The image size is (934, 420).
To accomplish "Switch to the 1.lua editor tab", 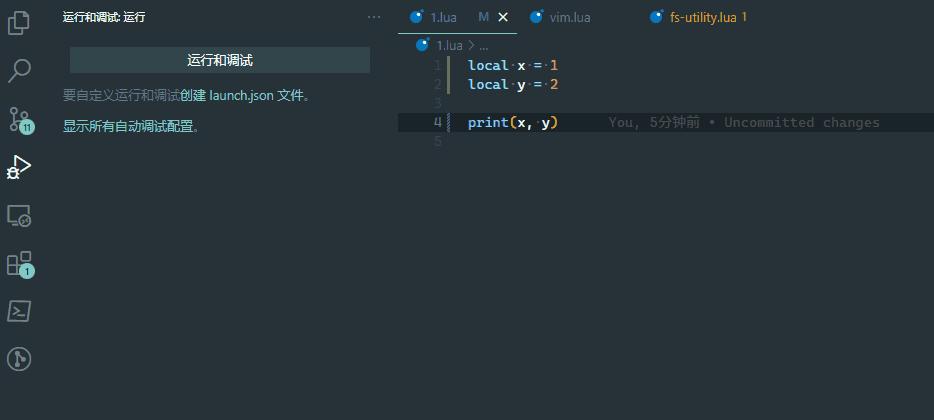I will point(444,17).
